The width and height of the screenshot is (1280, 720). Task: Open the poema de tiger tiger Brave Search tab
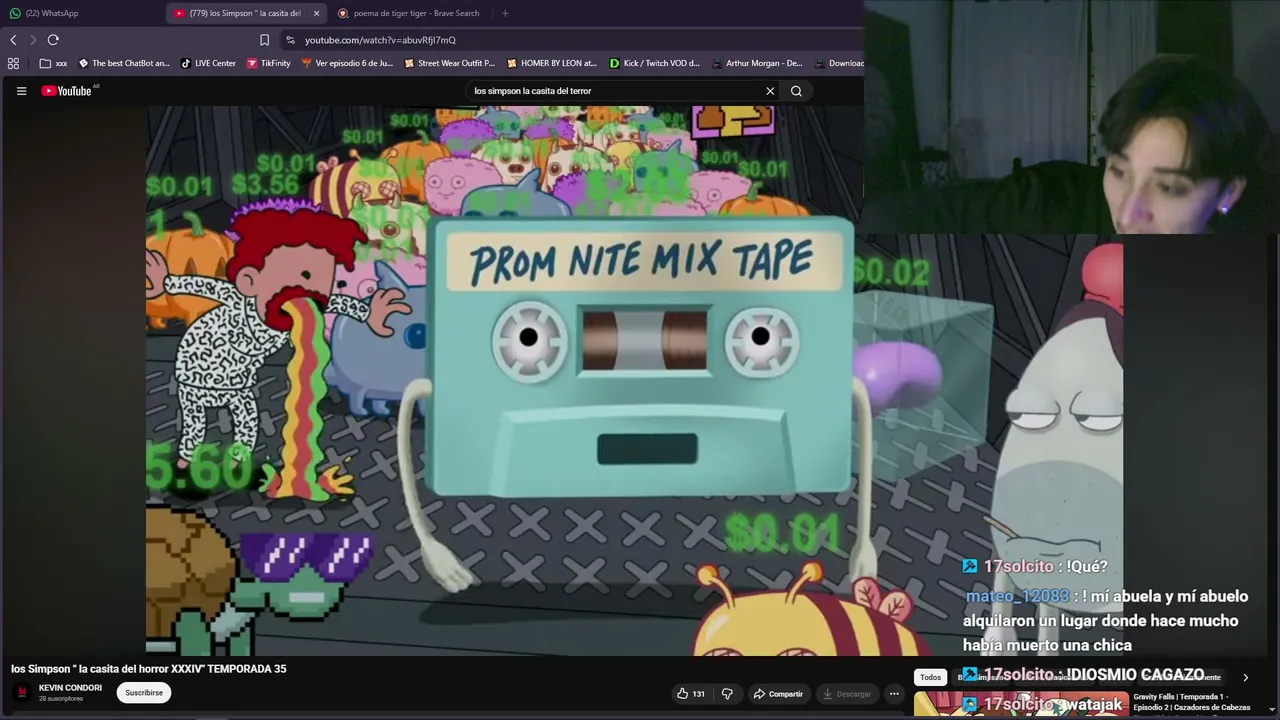point(410,13)
